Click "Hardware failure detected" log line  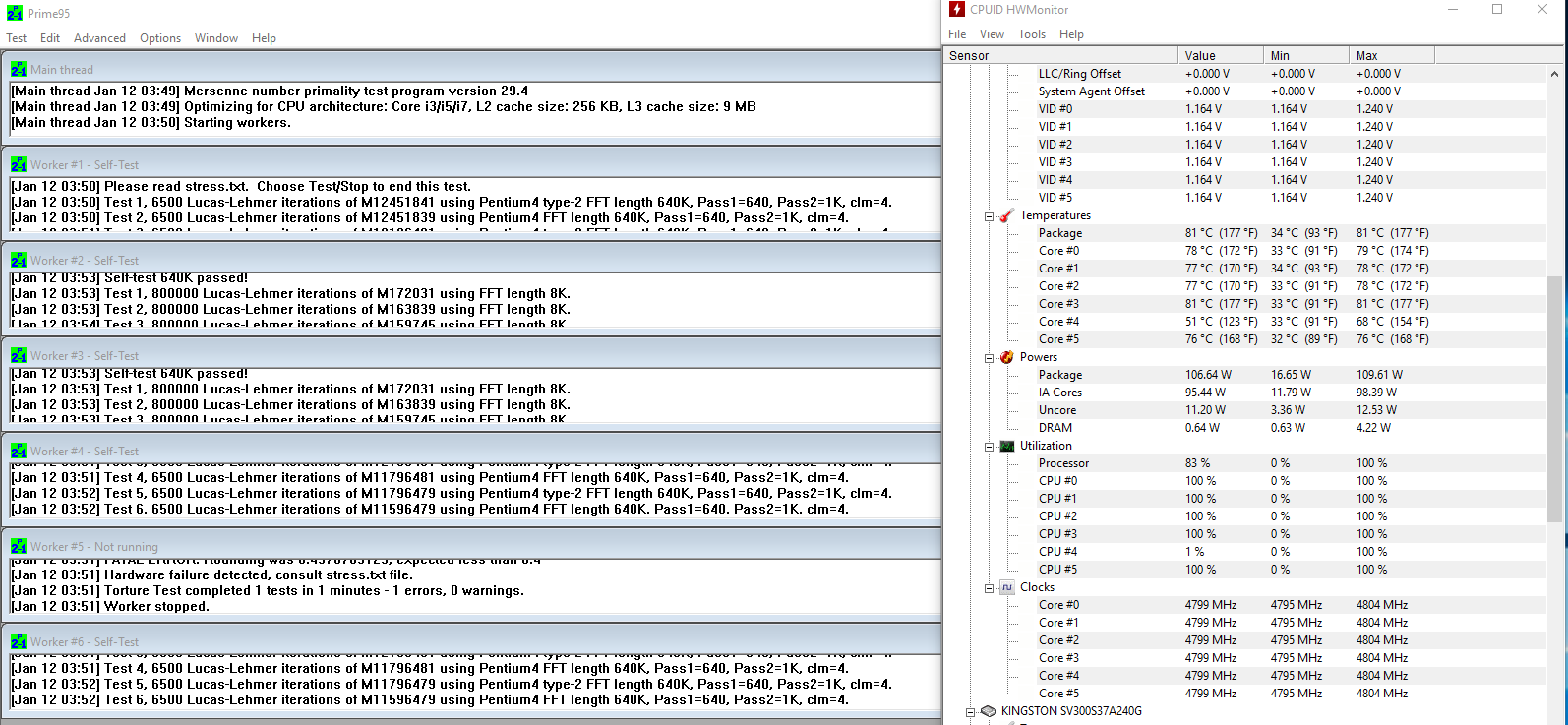coord(212,575)
